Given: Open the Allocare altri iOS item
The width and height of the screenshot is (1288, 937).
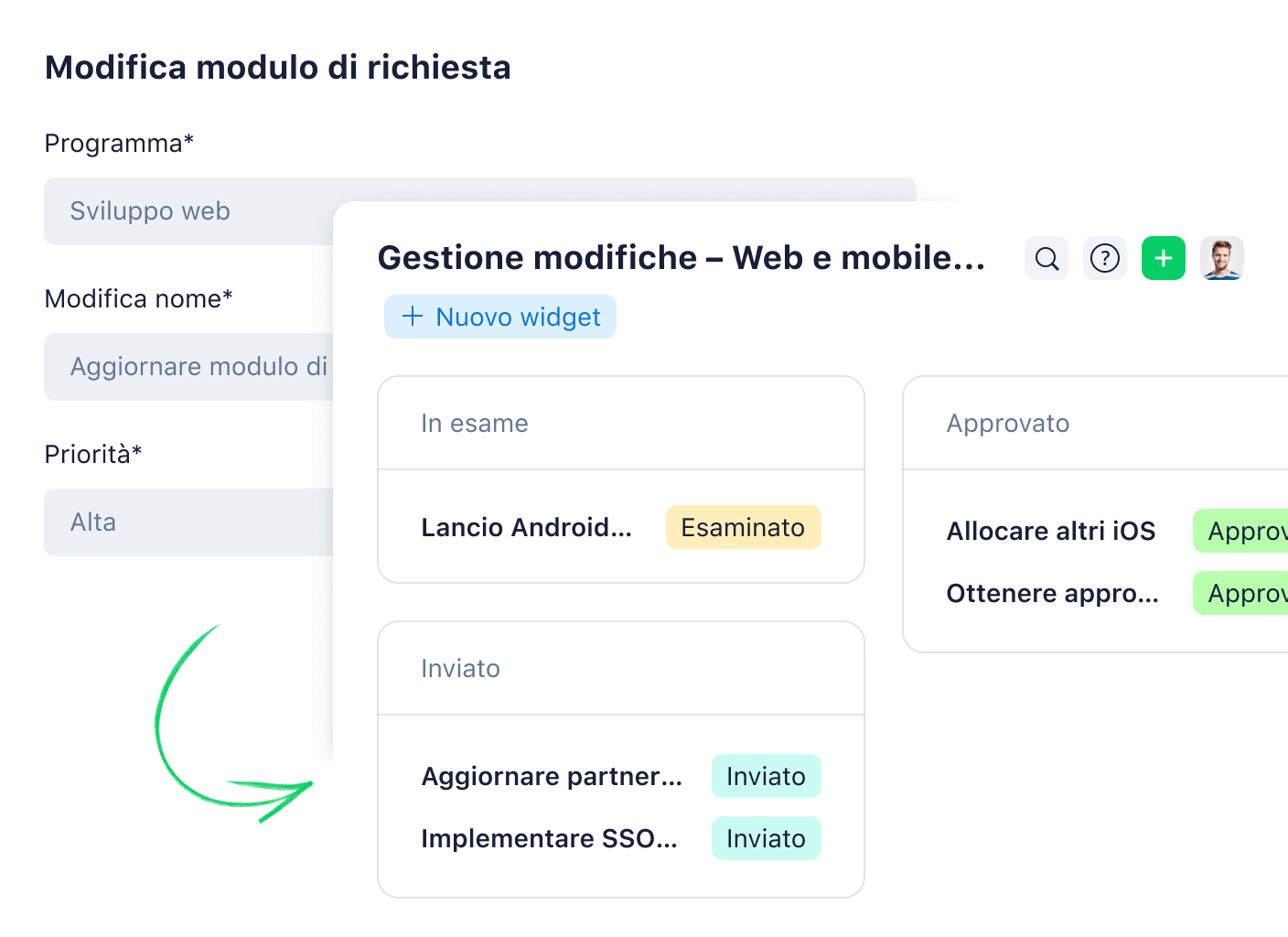Looking at the screenshot, I should [x=1050, y=532].
